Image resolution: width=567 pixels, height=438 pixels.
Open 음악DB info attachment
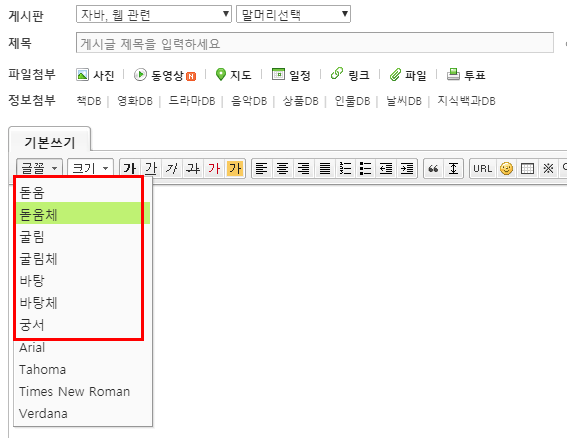(249, 101)
